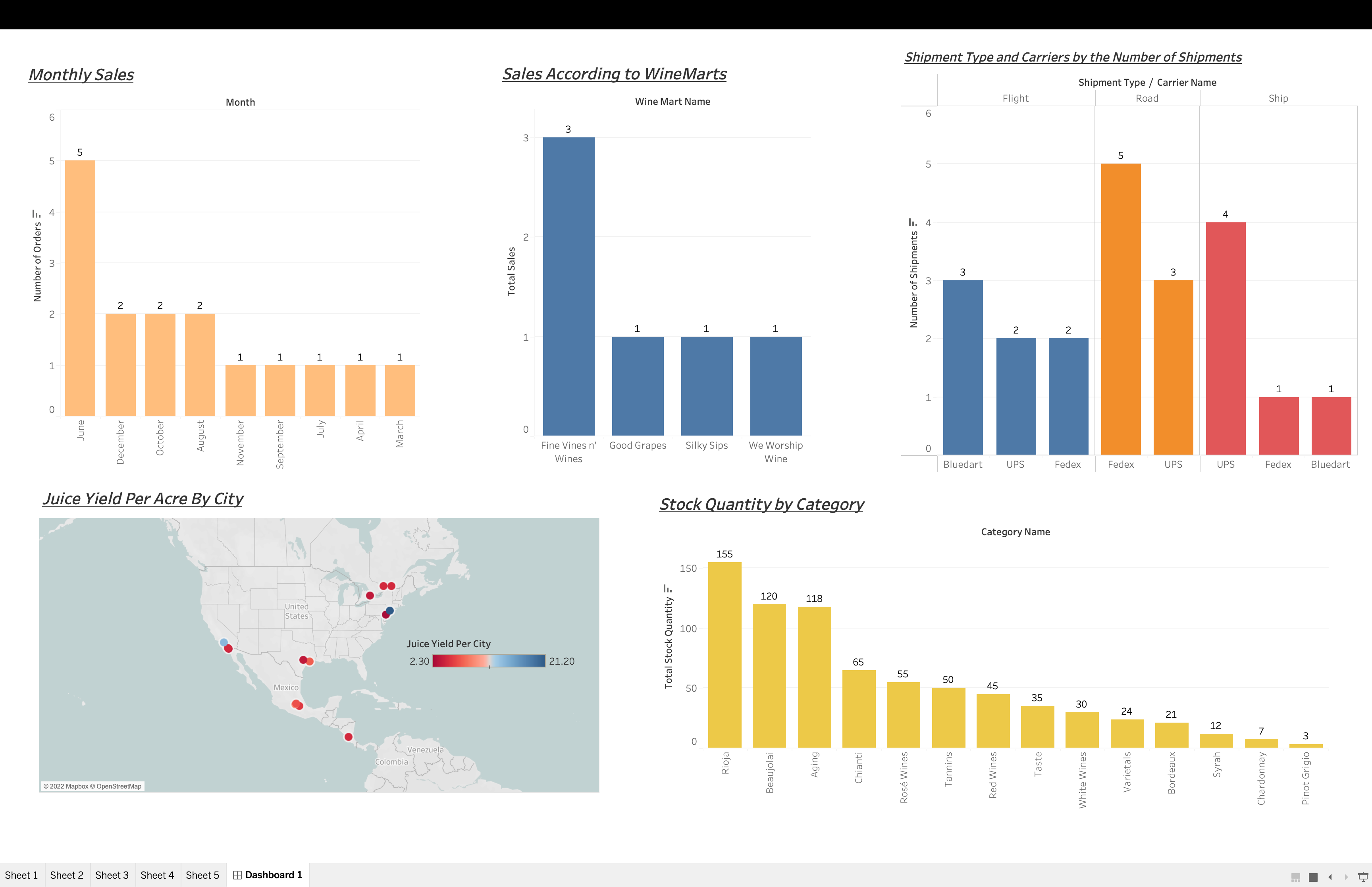Click sort icon beside Total Stock Quantity

click(x=667, y=588)
